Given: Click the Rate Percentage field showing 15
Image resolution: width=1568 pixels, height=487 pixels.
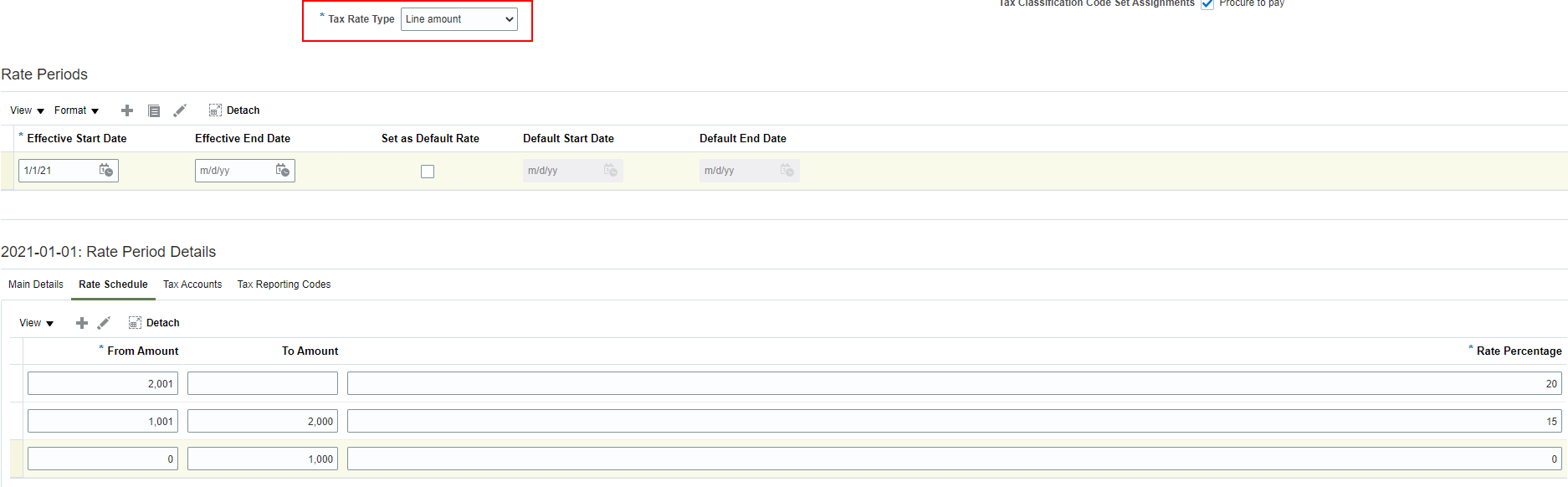Looking at the screenshot, I should pos(954,421).
